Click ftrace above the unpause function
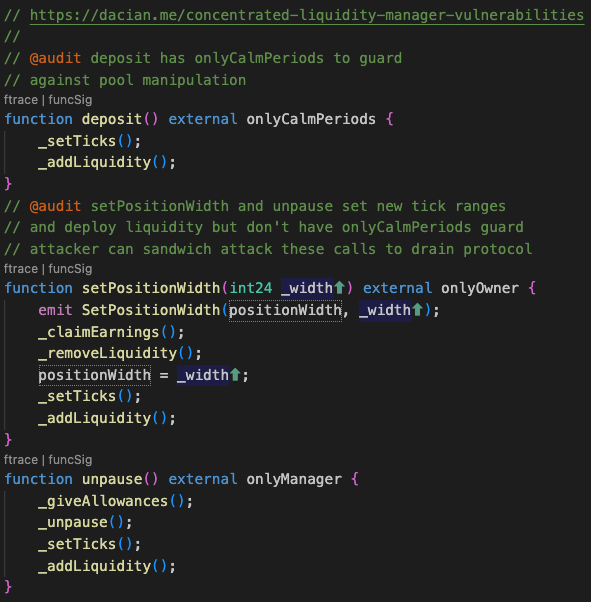591x602 pixels. [x=21, y=460]
